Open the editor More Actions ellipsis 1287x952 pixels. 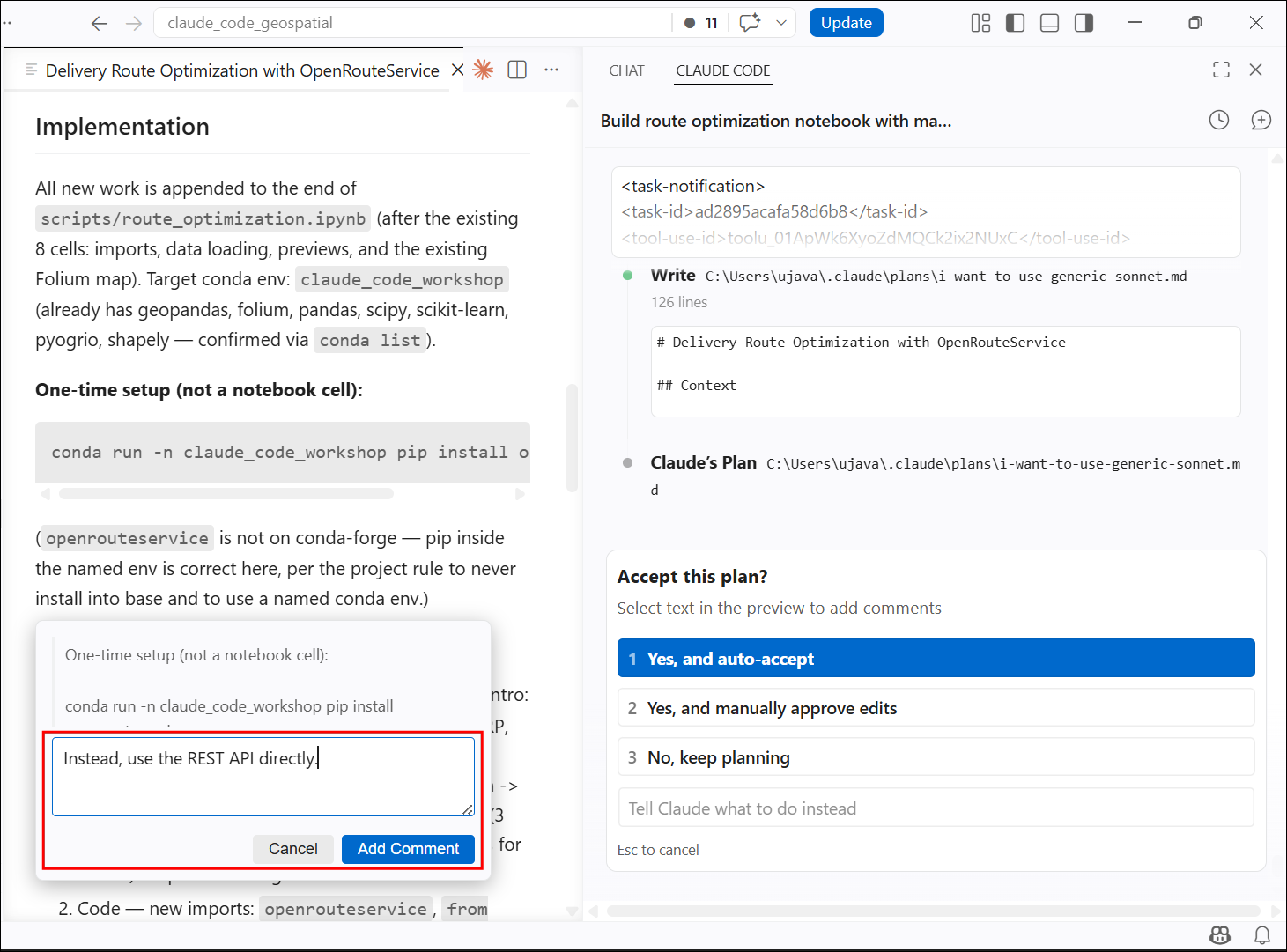(551, 70)
